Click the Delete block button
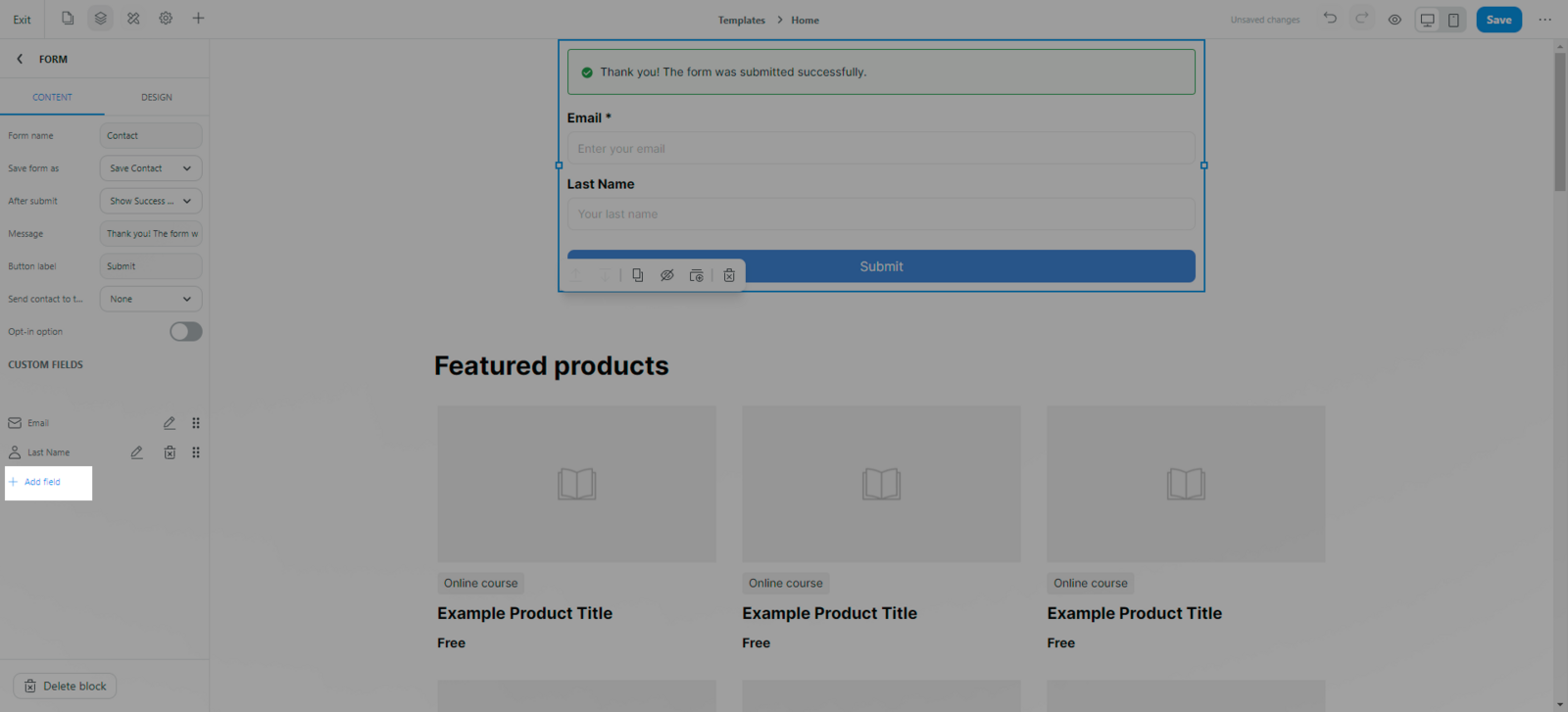 pyautogui.click(x=65, y=687)
